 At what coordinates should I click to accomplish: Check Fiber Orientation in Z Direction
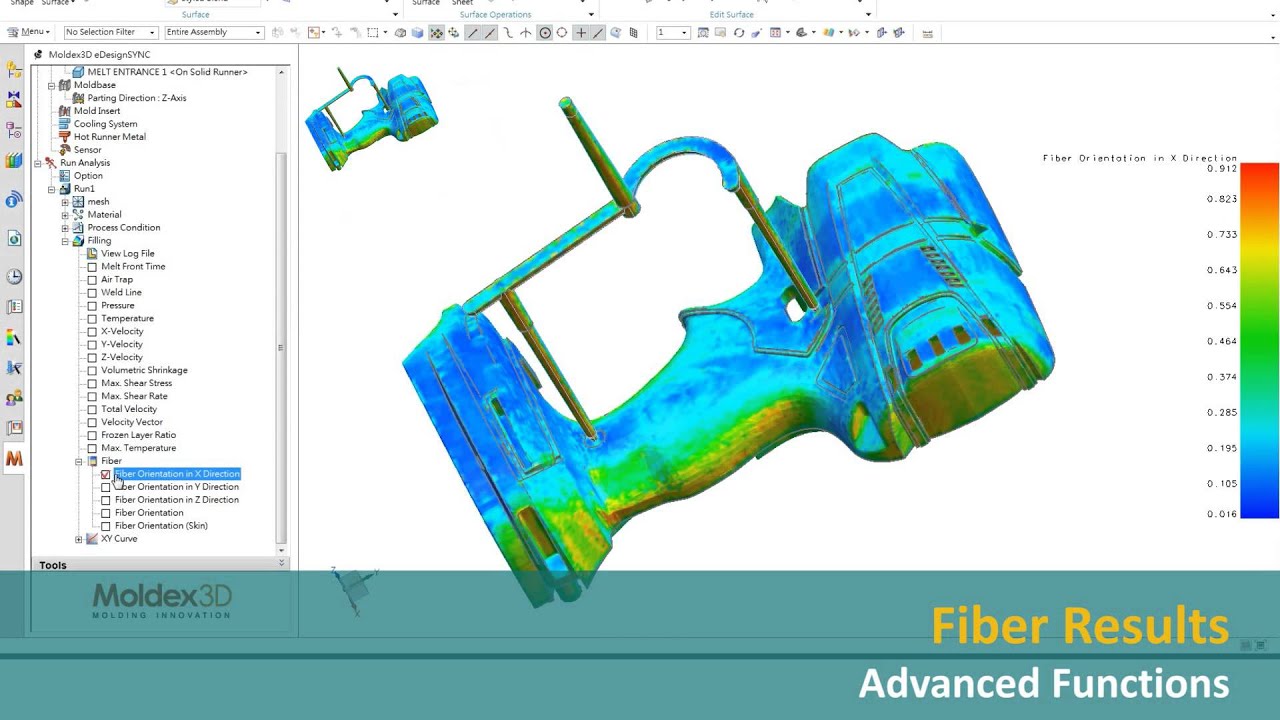(x=106, y=500)
